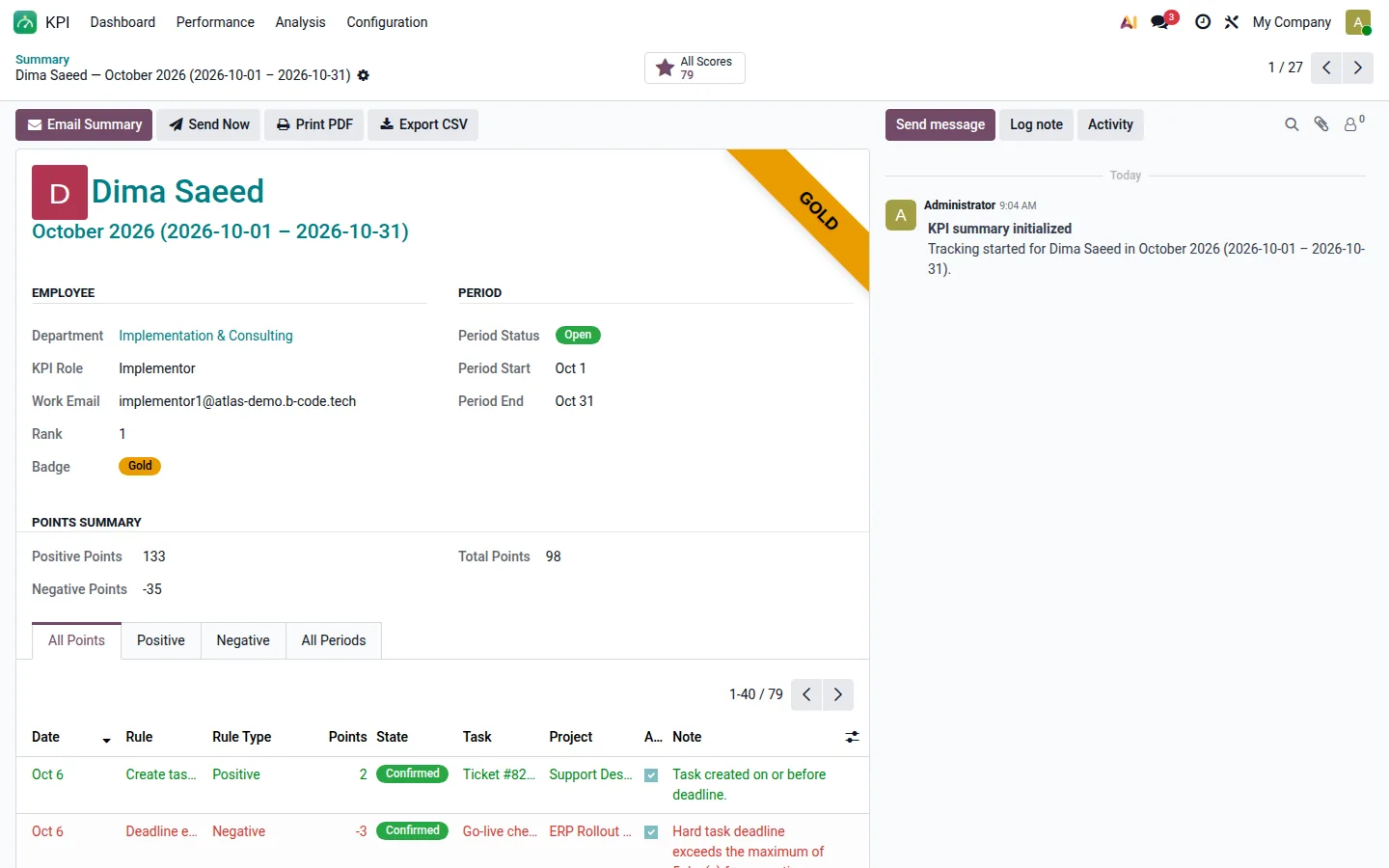Open the column settings adjust icon in table header
The width and height of the screenshot is (1389, 868).
pyautogui.click(x=852, y=737)
